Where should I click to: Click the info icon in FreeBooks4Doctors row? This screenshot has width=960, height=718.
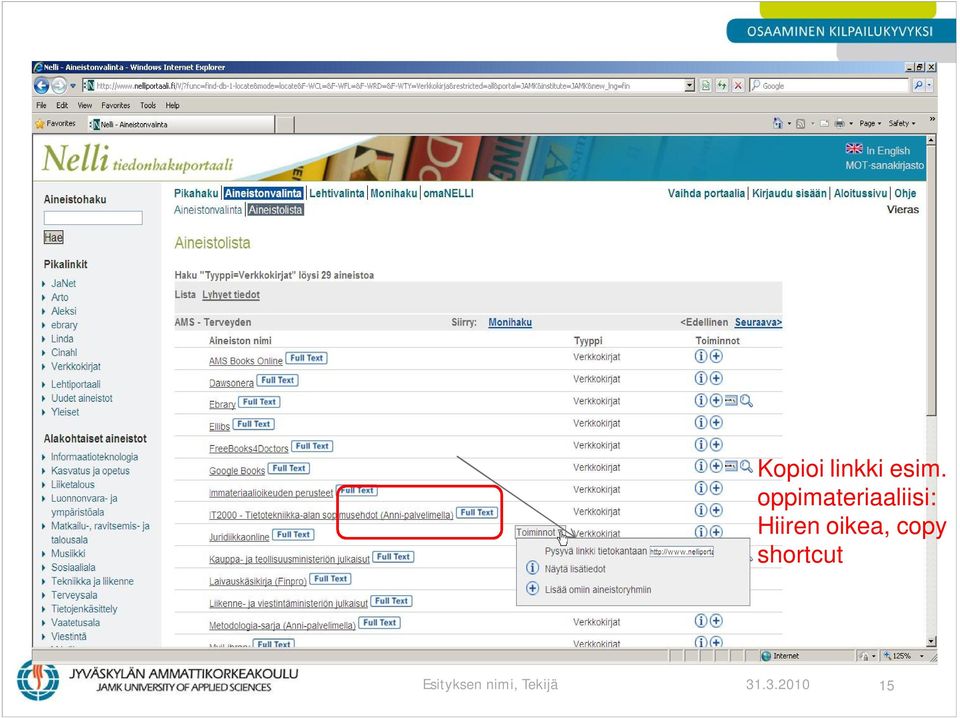point(700,444)
